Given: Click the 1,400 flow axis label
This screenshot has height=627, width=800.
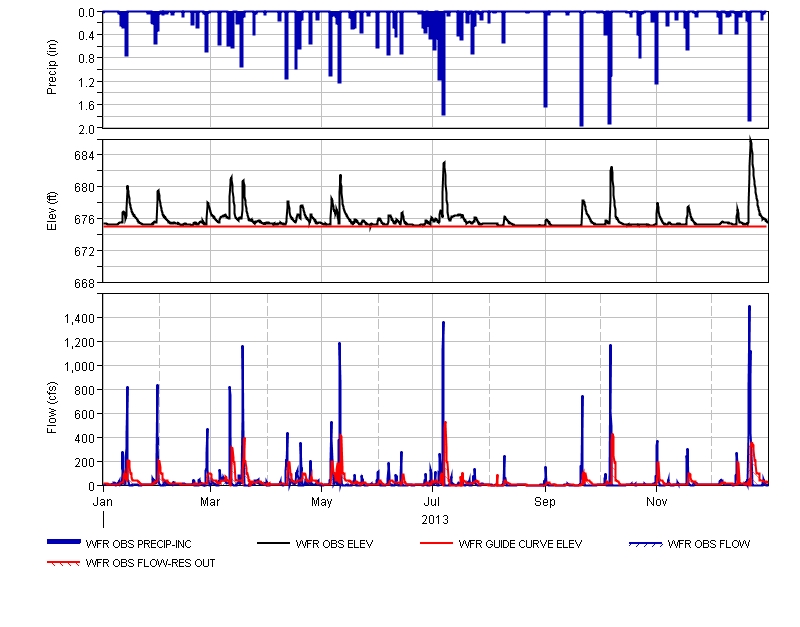Looking at the screenshot, I should coord(80,319).
